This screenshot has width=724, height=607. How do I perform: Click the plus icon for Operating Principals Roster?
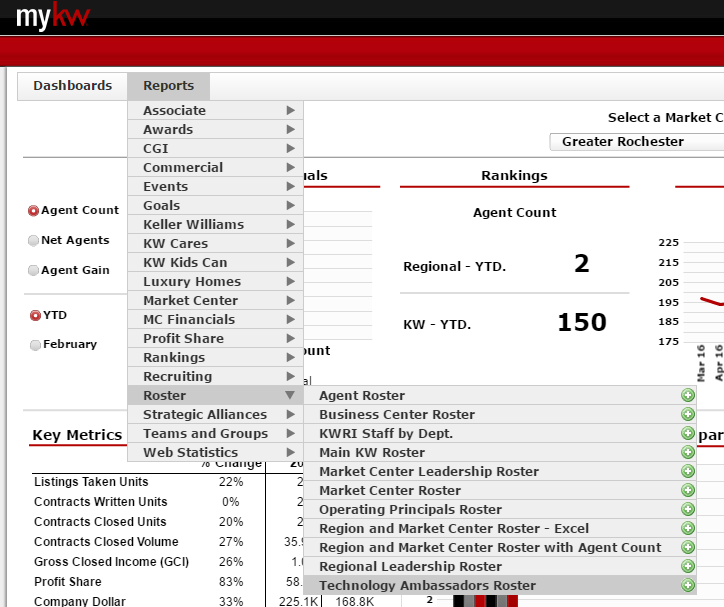pos(688,509)
